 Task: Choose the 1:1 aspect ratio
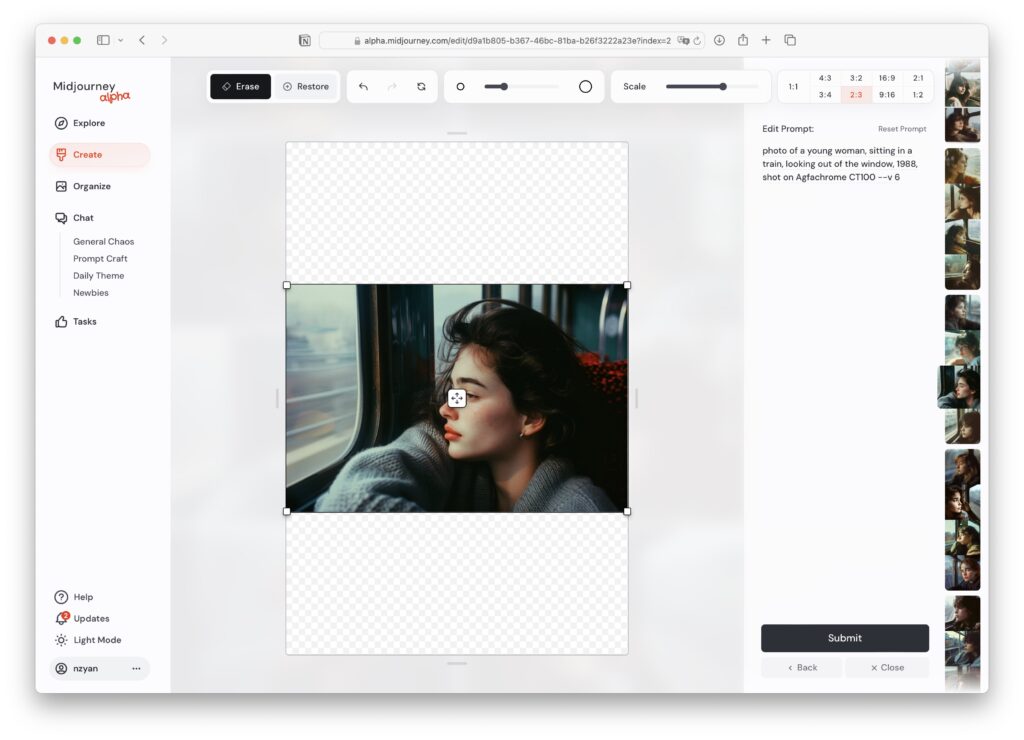click(x=793, y=86)
